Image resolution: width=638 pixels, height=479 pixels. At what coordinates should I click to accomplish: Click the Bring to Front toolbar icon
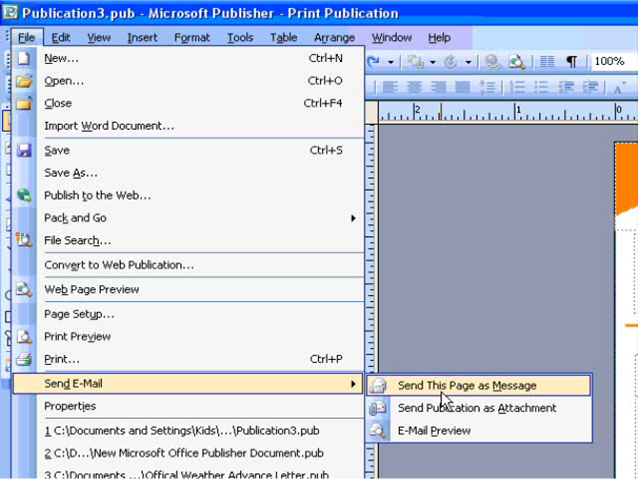[x=416, y=62]
